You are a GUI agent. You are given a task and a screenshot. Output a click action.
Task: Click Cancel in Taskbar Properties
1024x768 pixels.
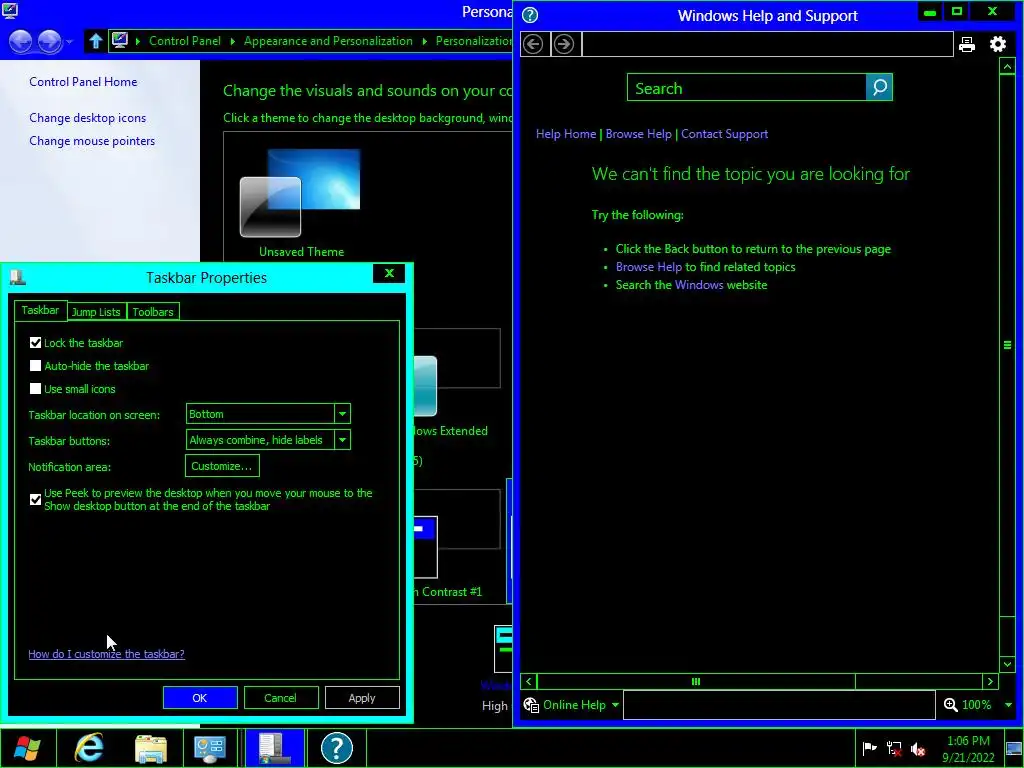point(281,697)
